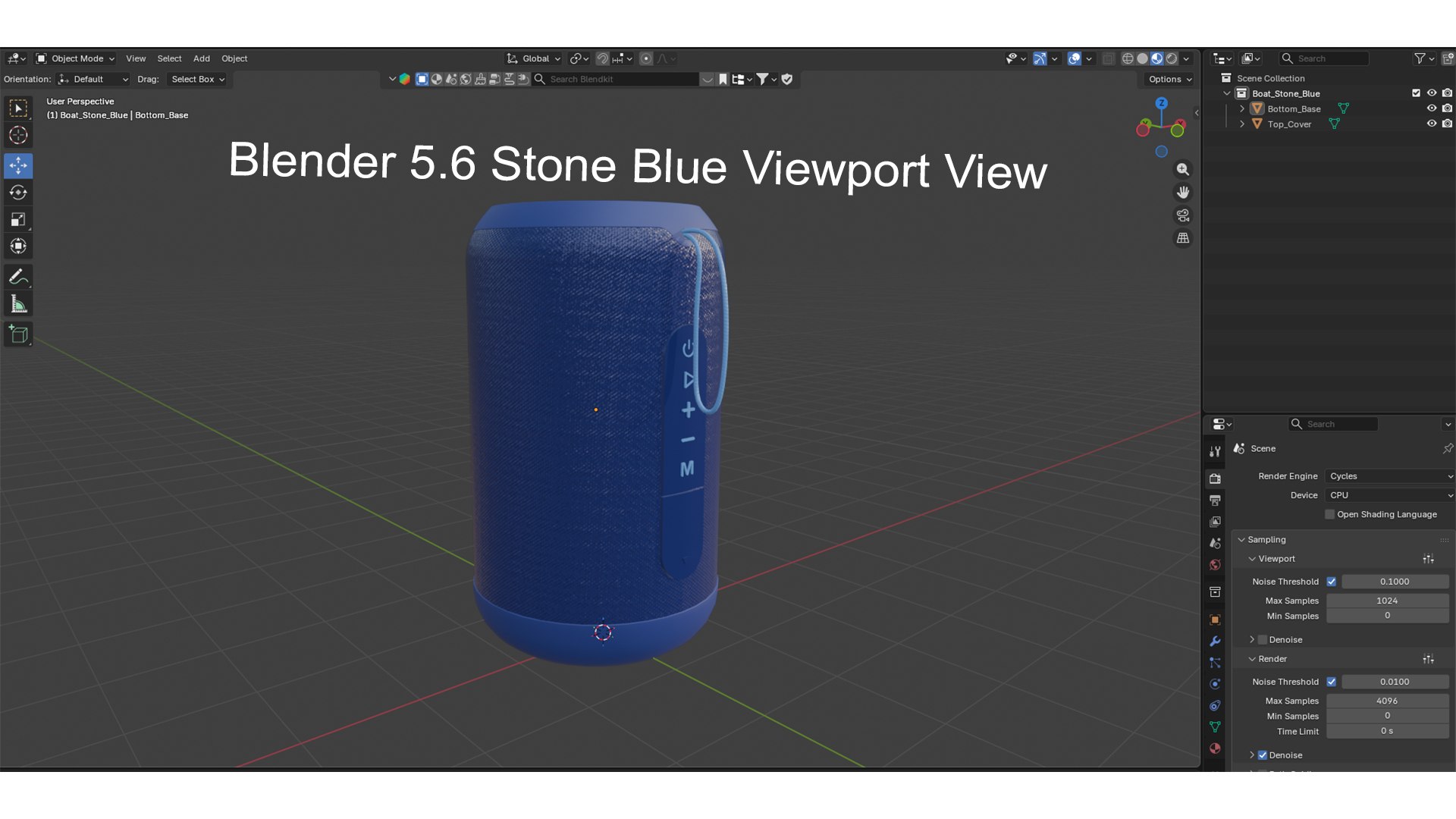1456x819 pixels.
Task: Open the Add menu
Action: (x=202, y=58)
